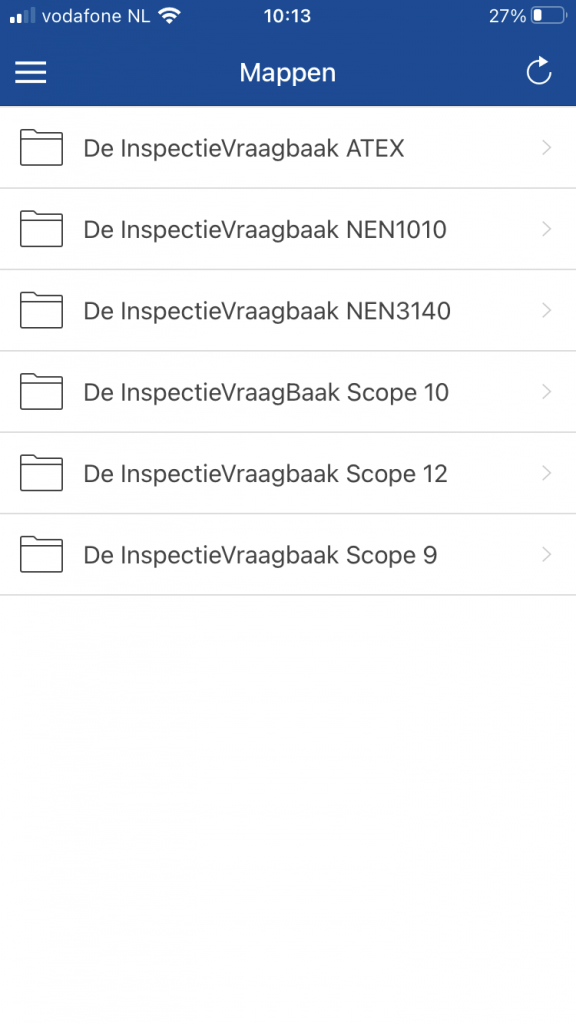Image resolution: width=576 pixels, height=1024 pixels.
Task: Tap the clock showing 10:13
Action: pos(288,15)
